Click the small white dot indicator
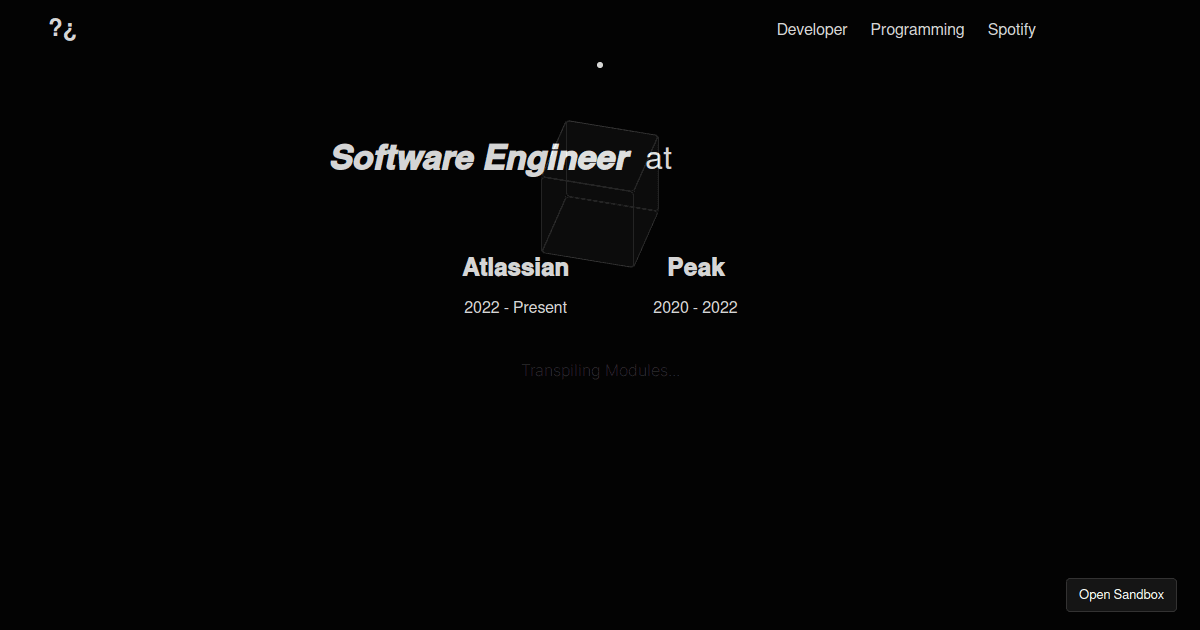The image size is (1200, 630). tap(600, 65)
